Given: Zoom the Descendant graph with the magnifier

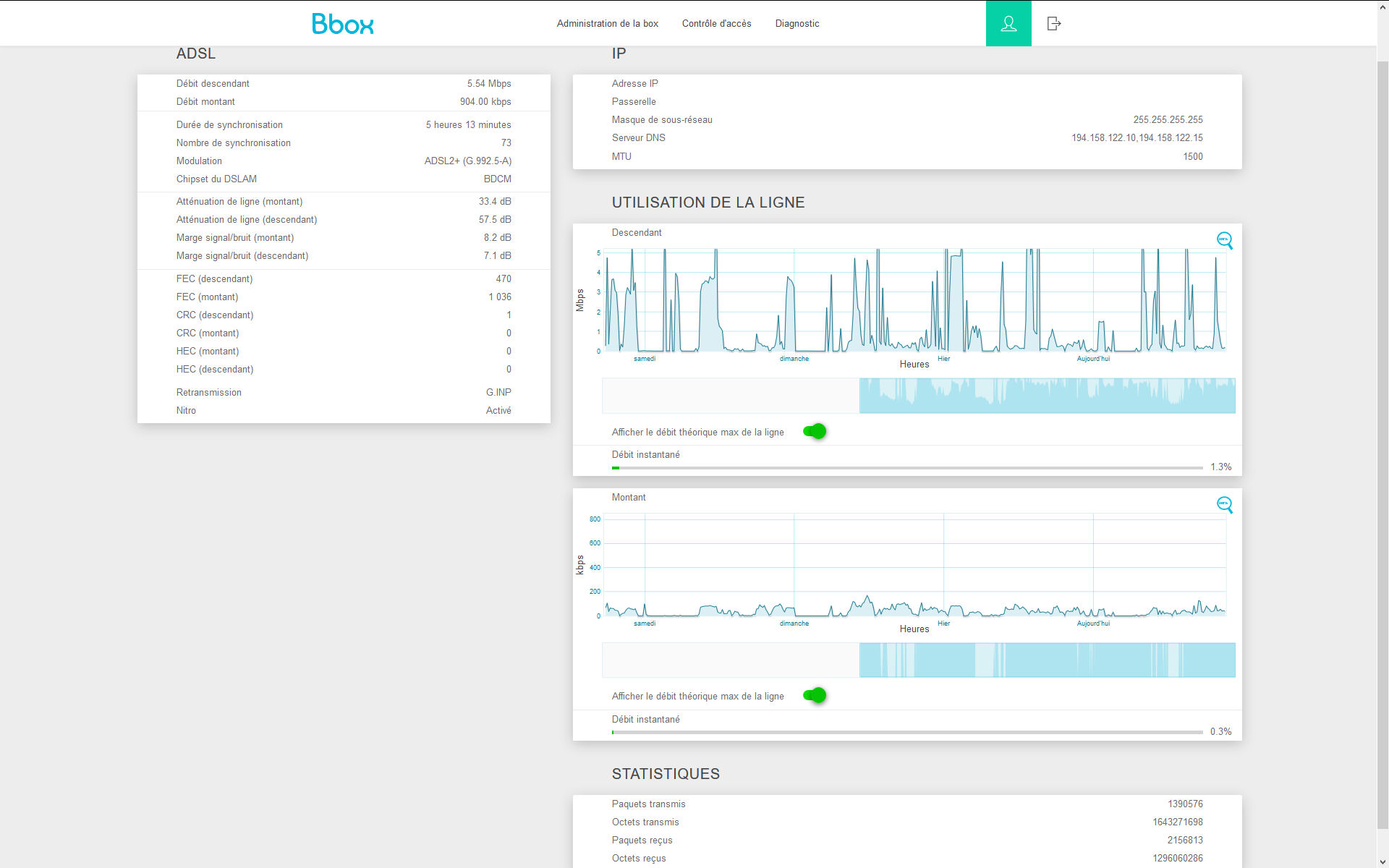Looking at the screenshot, I should pos(1224,240).
